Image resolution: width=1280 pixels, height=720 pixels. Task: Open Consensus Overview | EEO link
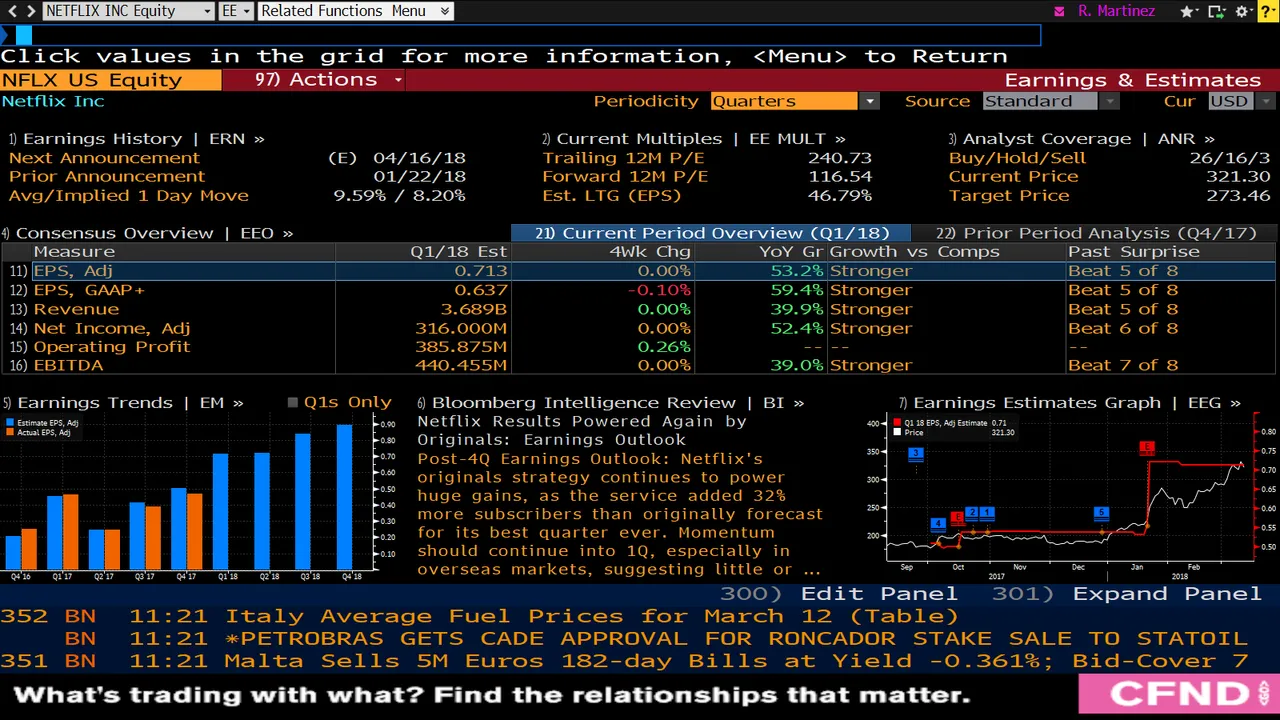coord(147,233)
